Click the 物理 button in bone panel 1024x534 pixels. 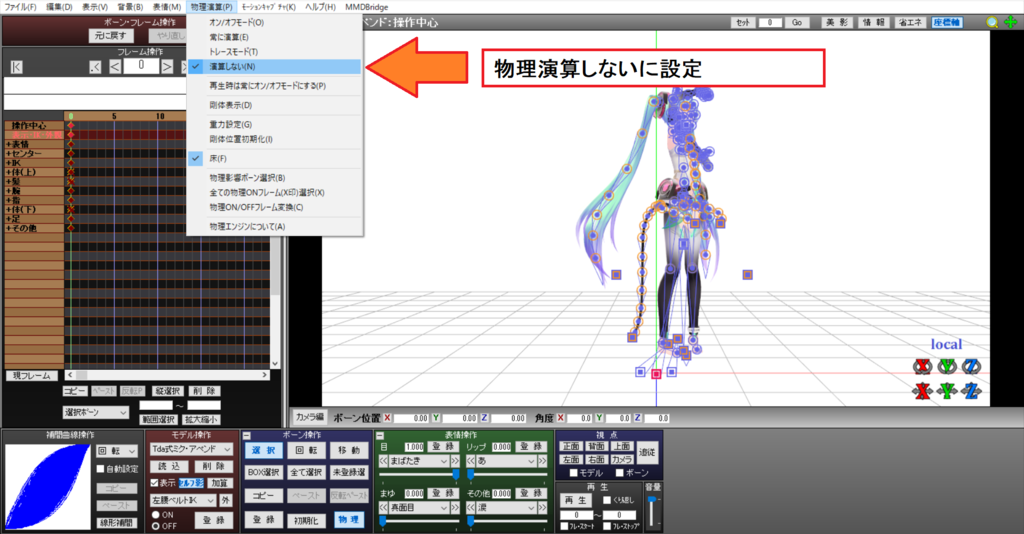click(x=348, y=520)
